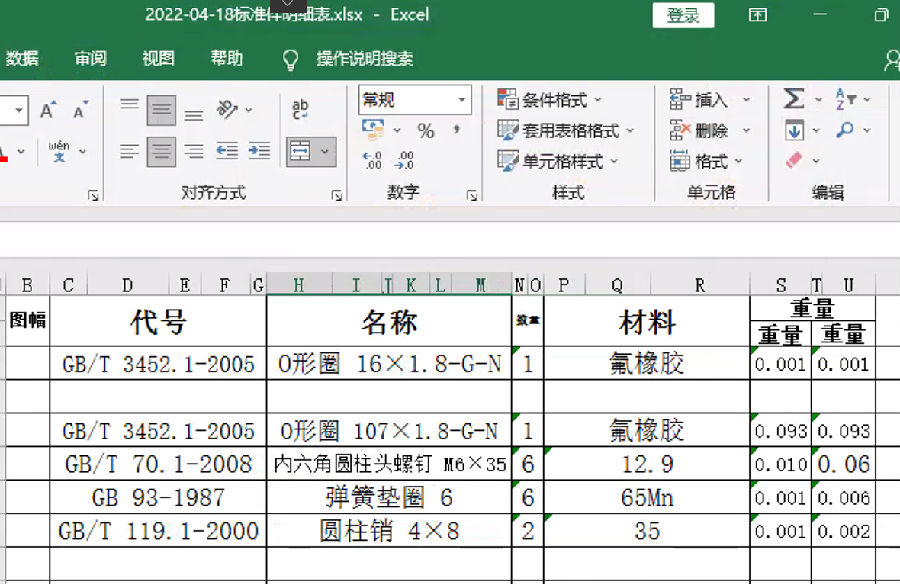Click the Wrap Text icon
Screen dimensions: 900x584
(300, 109)
